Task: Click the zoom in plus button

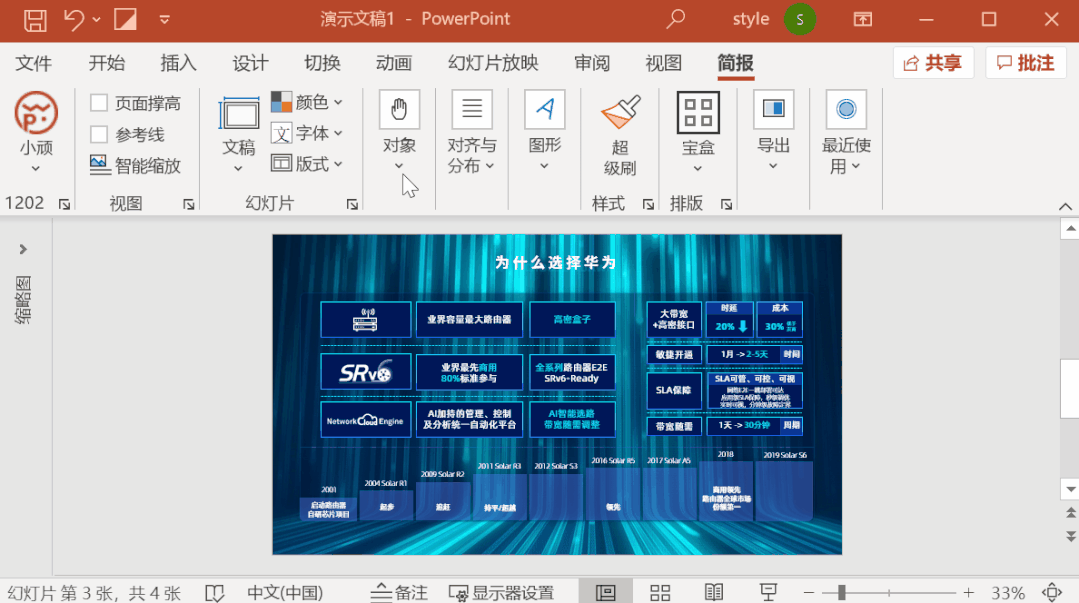Action: coord(968,593)
